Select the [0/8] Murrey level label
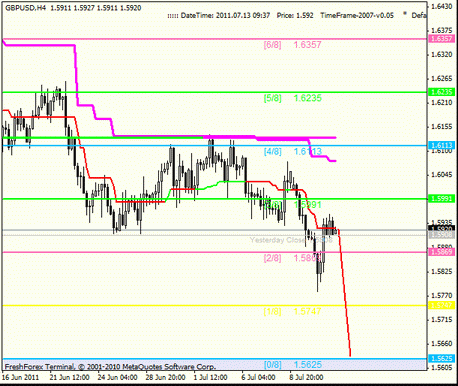458x386 pixels. click(272, 365)
